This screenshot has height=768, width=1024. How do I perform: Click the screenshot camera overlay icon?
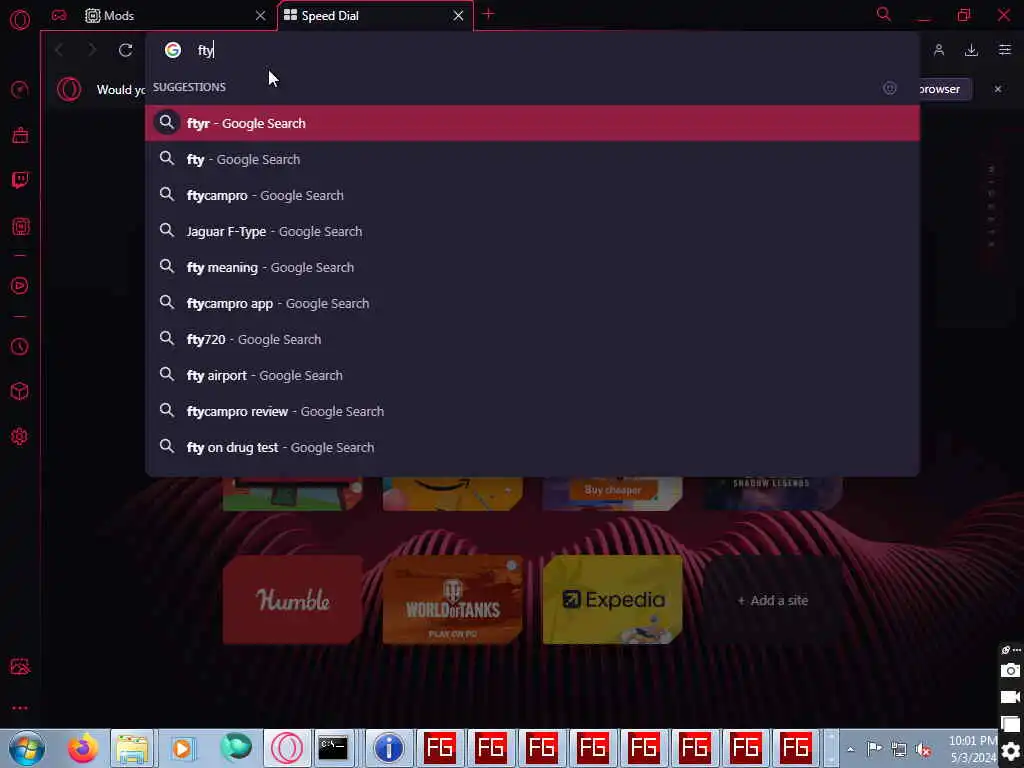[1010, 671]
